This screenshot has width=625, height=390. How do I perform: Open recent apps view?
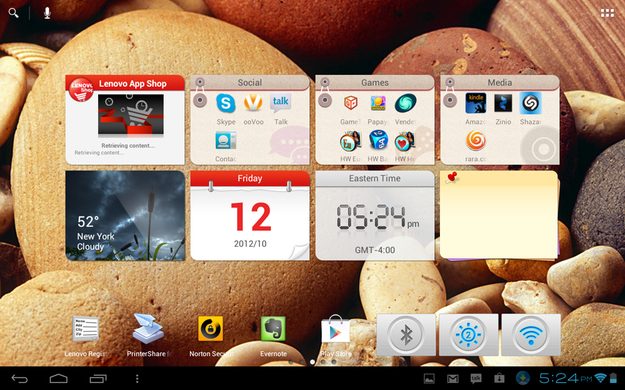point(98,378)
